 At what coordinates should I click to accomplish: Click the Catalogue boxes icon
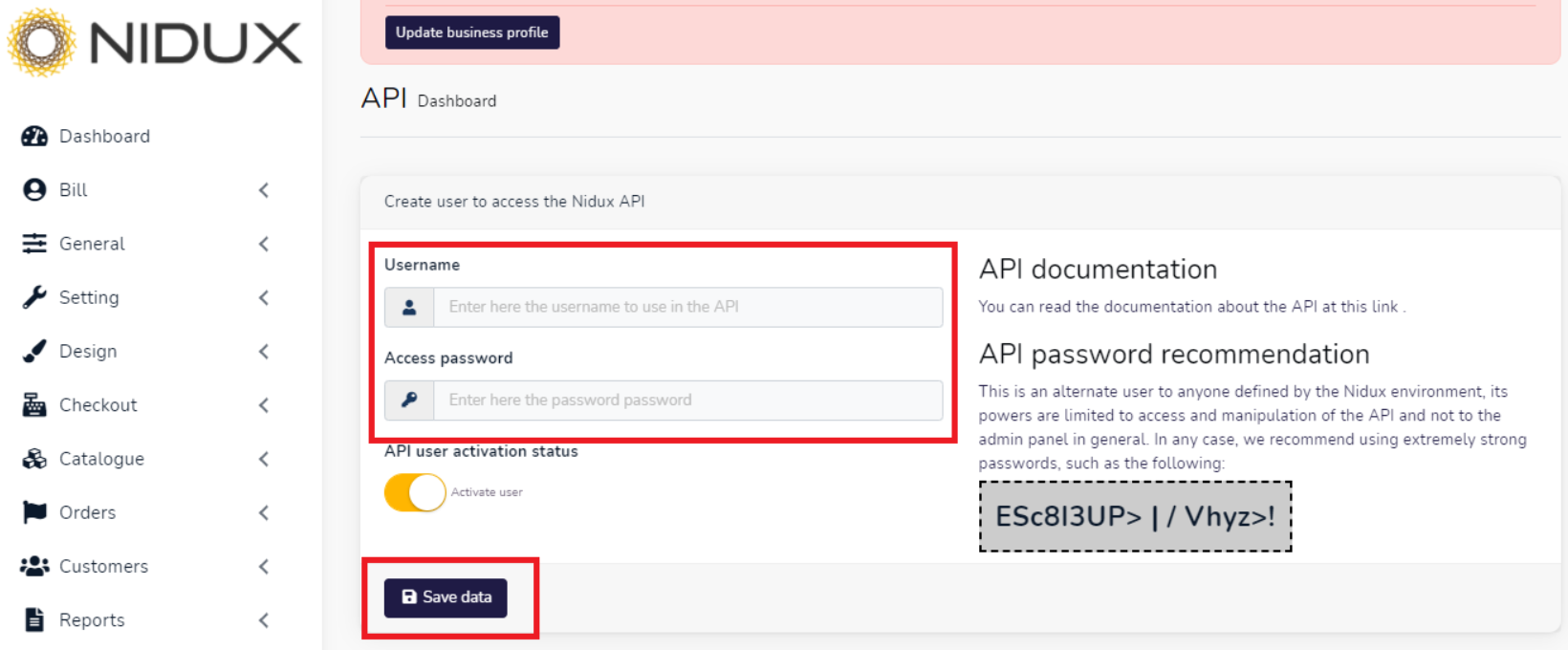pos(34,459)
